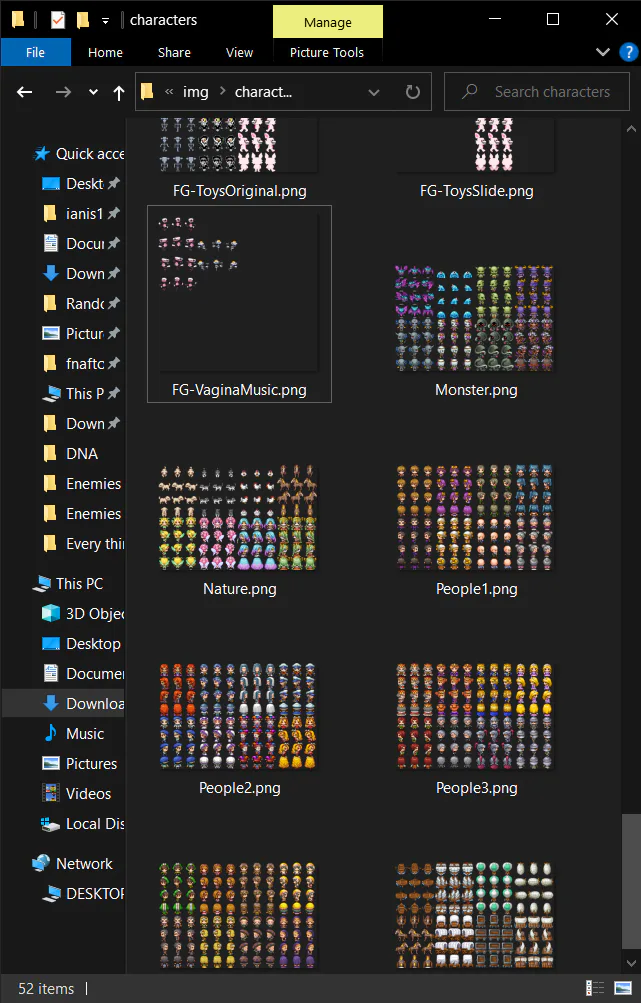Image resolution: width=641 pixels, height=1003 pixels.
Task: Refresh the characters folder view
Action: [413, 92]
